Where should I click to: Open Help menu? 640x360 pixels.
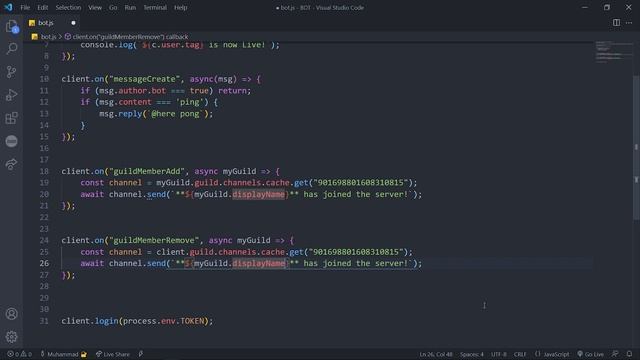pyautogui.click(x=180, y=7)
